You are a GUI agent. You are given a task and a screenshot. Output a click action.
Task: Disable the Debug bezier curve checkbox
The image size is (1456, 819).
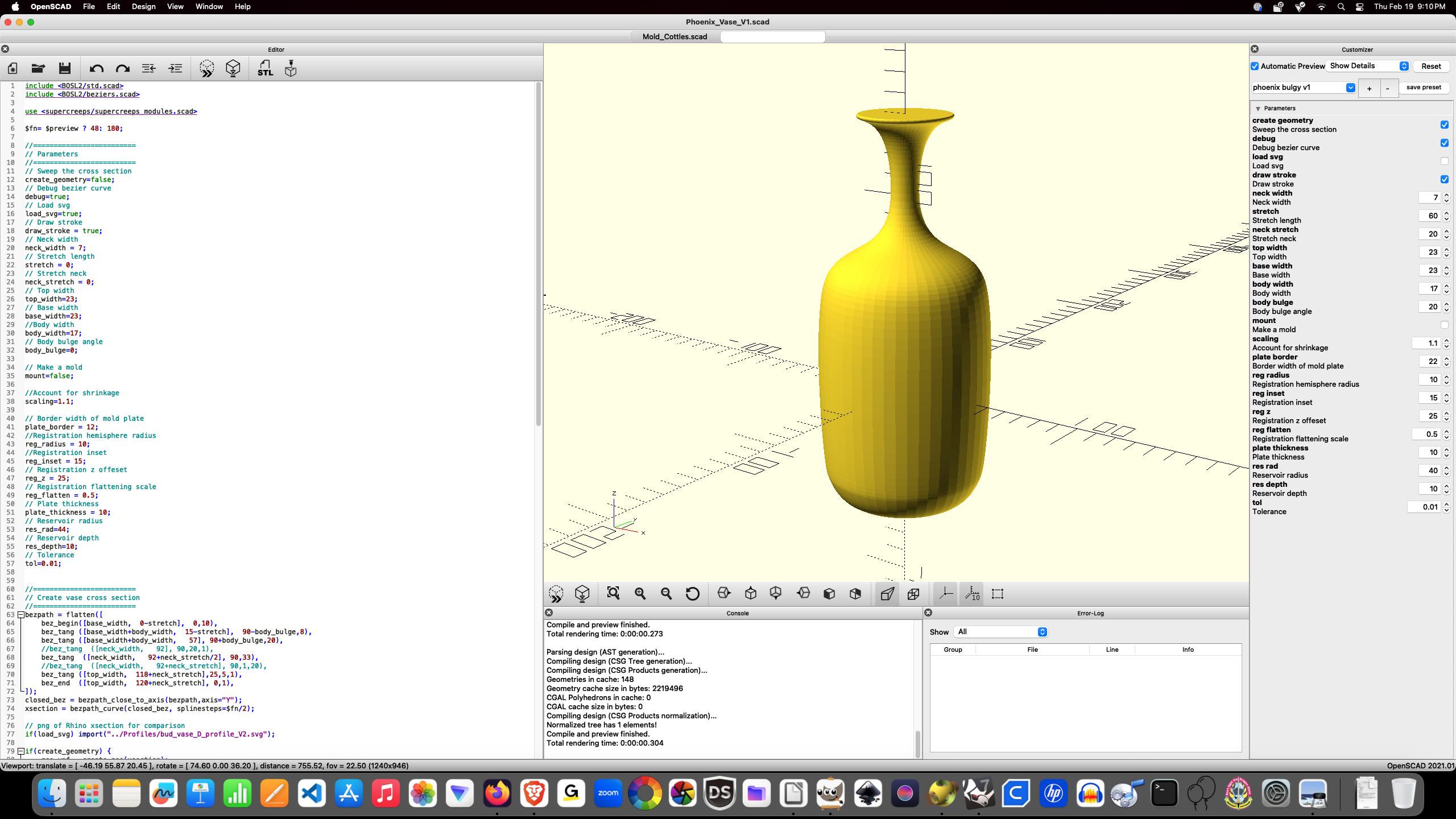coord(1444,143)
